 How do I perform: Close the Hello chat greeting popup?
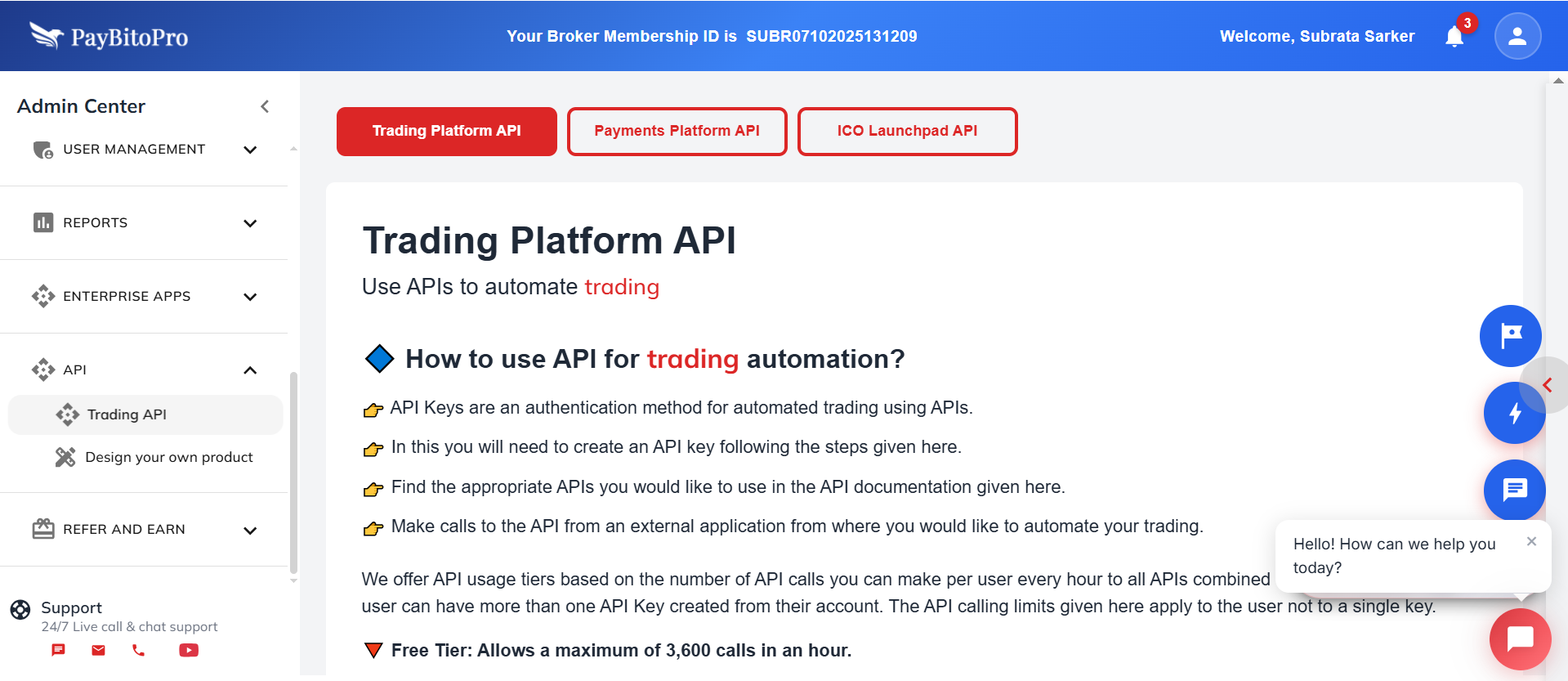[1531, 541]
